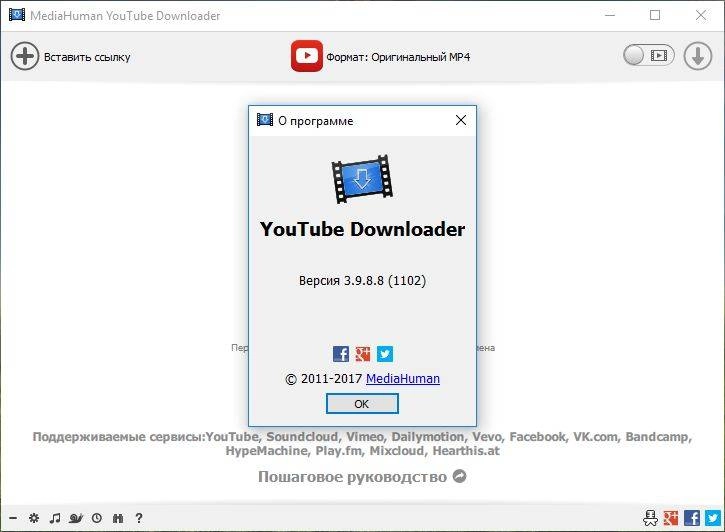Open settings gear in bottom bar
The width and height of the screenshot is (725, 532).
(x=34, y=518)
